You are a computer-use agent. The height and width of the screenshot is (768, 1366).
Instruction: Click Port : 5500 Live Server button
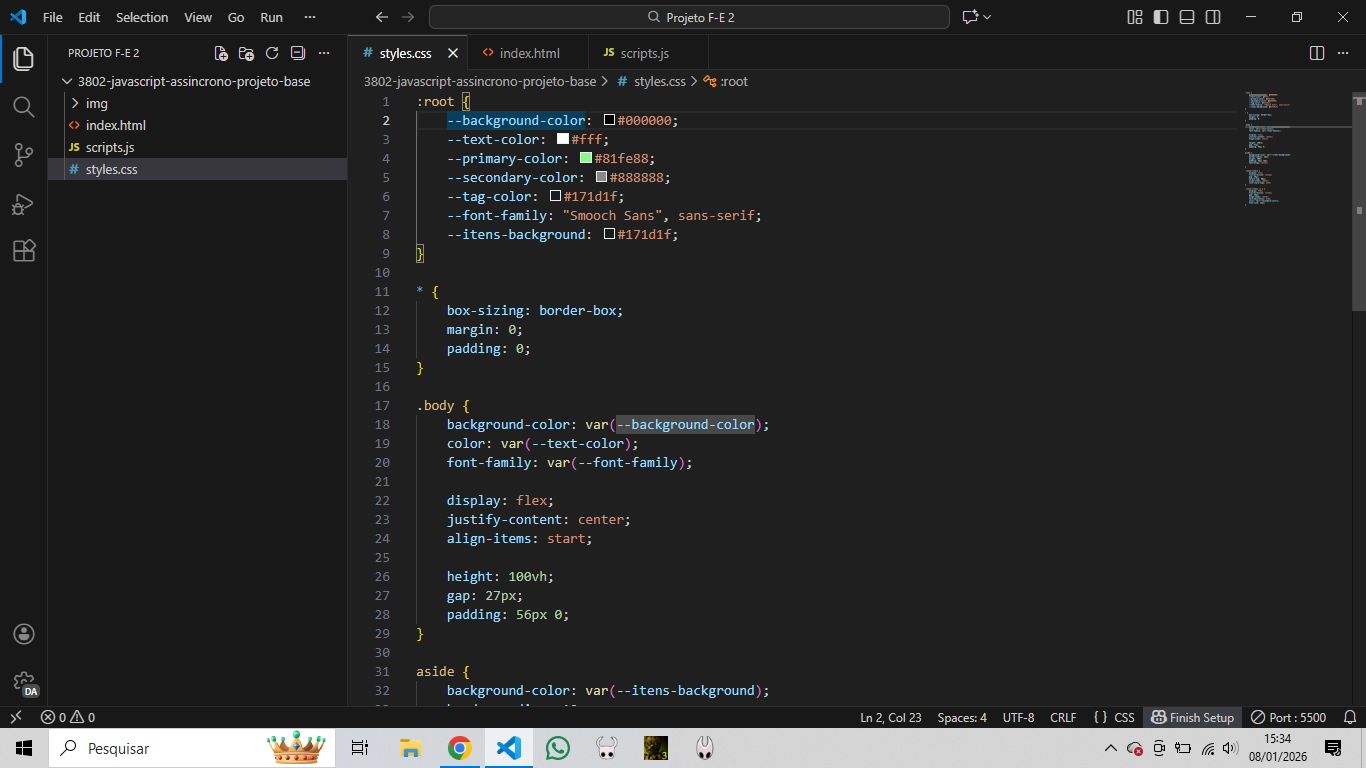[1289, 717]
